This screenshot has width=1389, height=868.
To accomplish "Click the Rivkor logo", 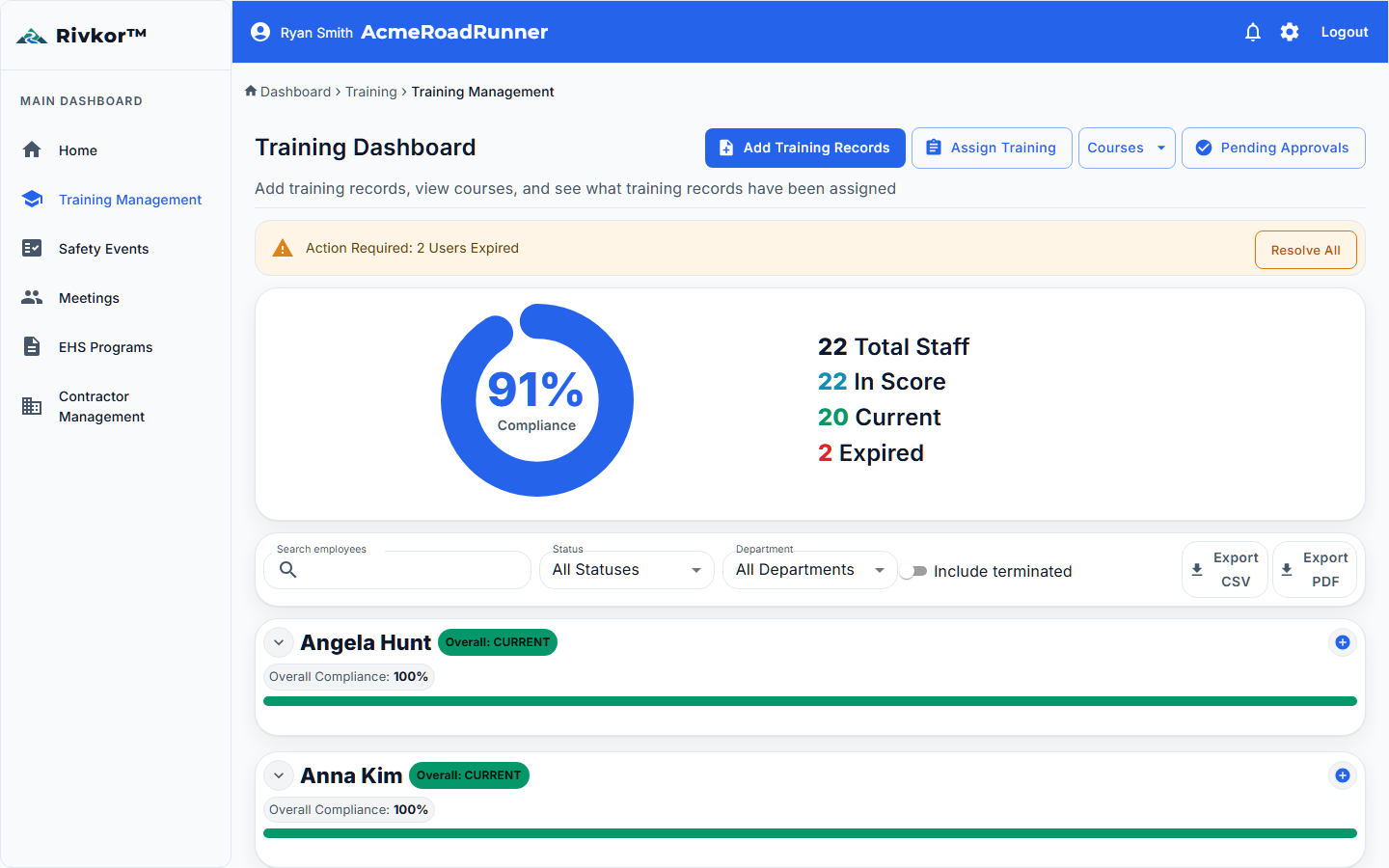I will click(x=82, y=36).
